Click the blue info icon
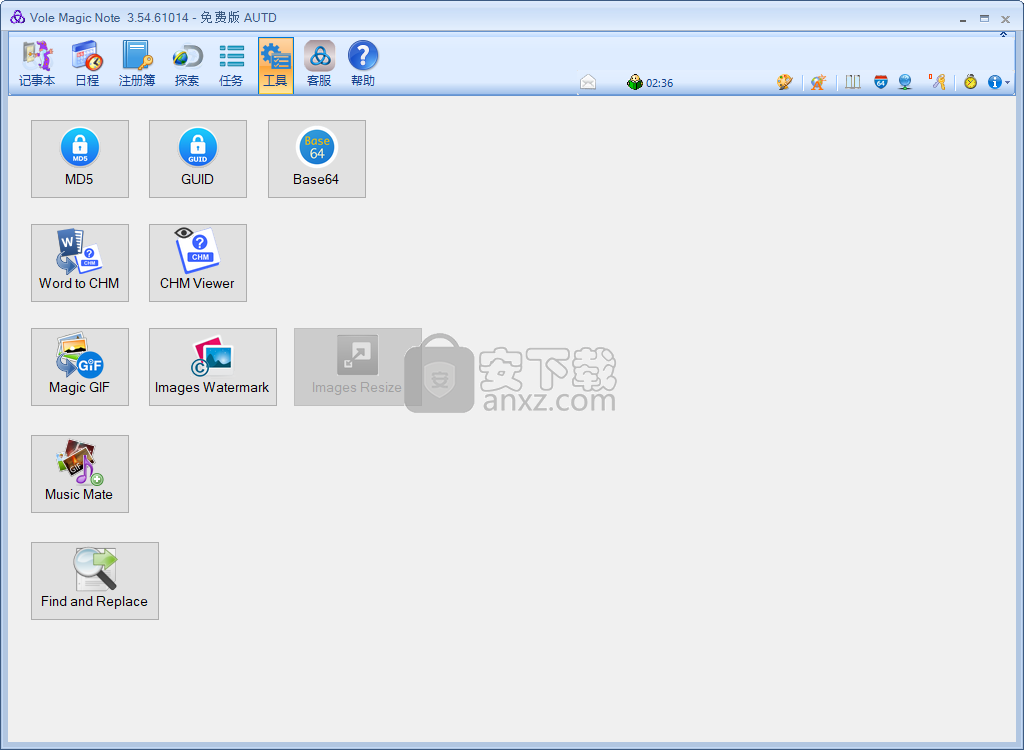1024x750 pixels. tap(995, 82)
